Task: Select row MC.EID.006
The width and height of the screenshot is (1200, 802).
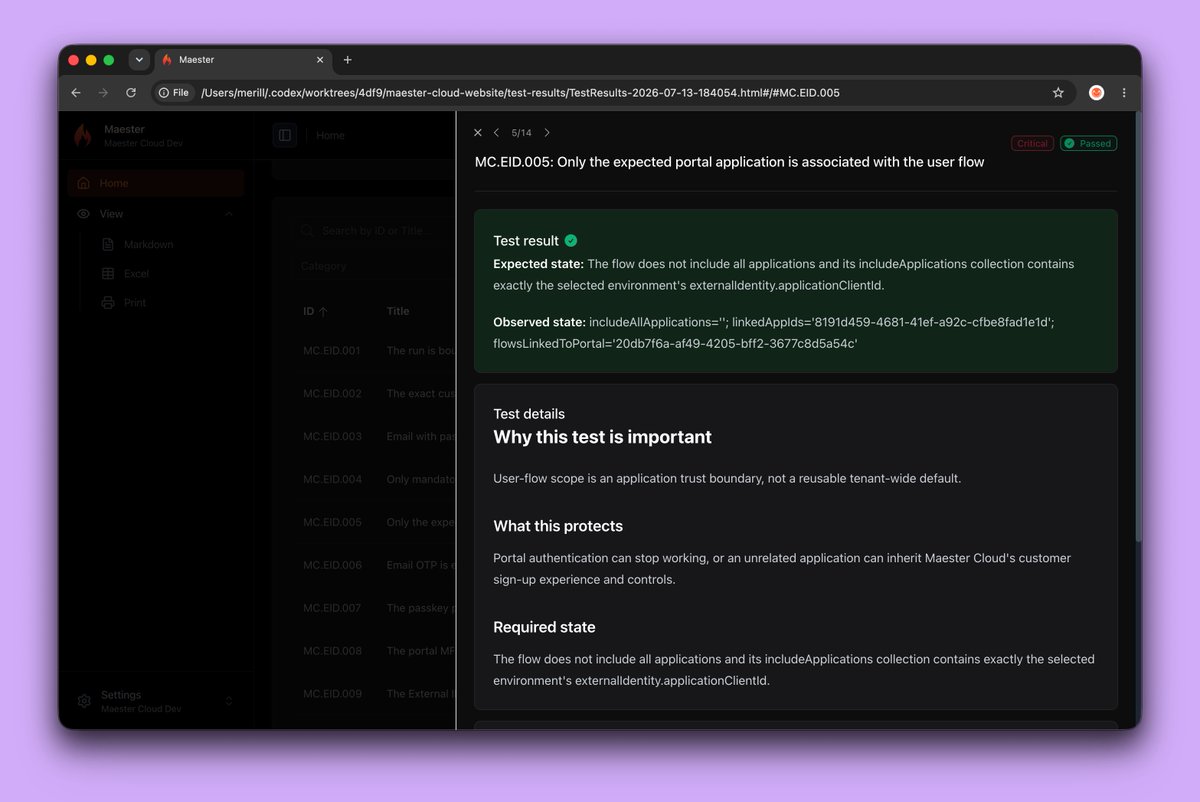Action: tap(375, 565)
